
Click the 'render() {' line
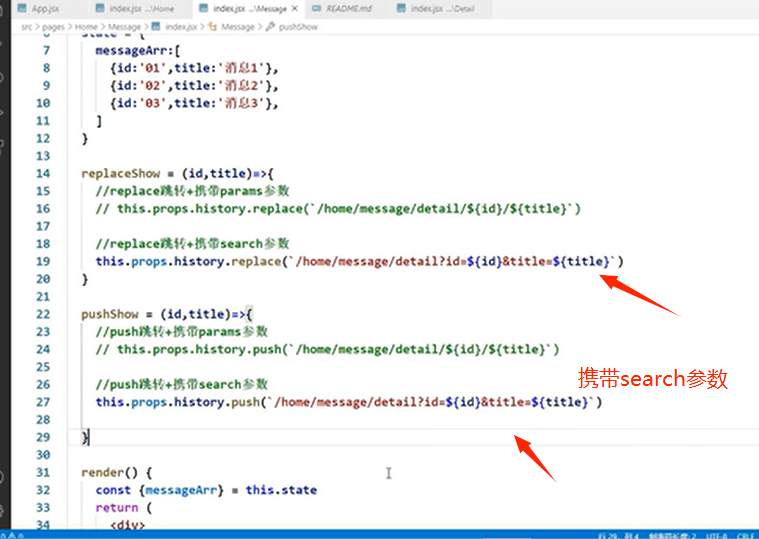click(x=117, y=472)
